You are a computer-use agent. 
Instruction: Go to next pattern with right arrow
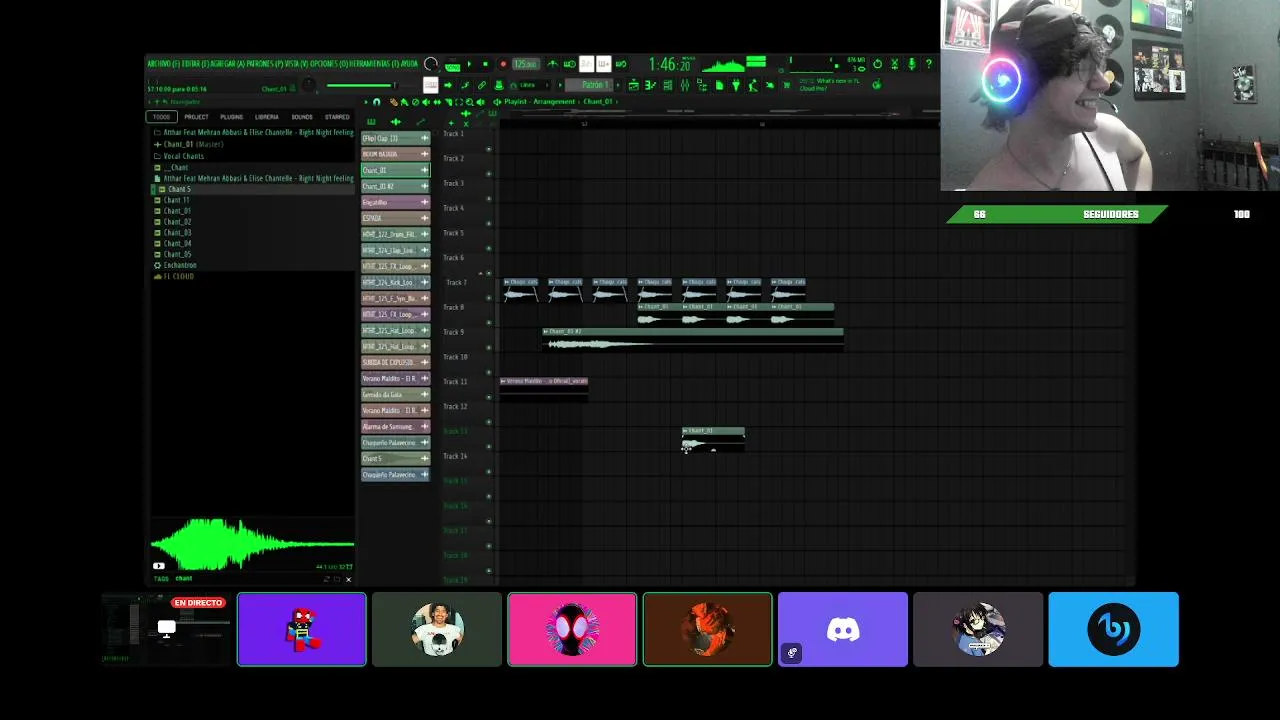pos(618,85)
